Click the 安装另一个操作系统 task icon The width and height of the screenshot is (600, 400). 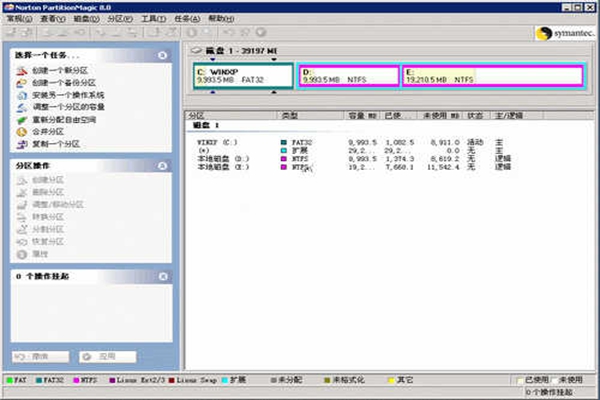(x=21, y=96)
